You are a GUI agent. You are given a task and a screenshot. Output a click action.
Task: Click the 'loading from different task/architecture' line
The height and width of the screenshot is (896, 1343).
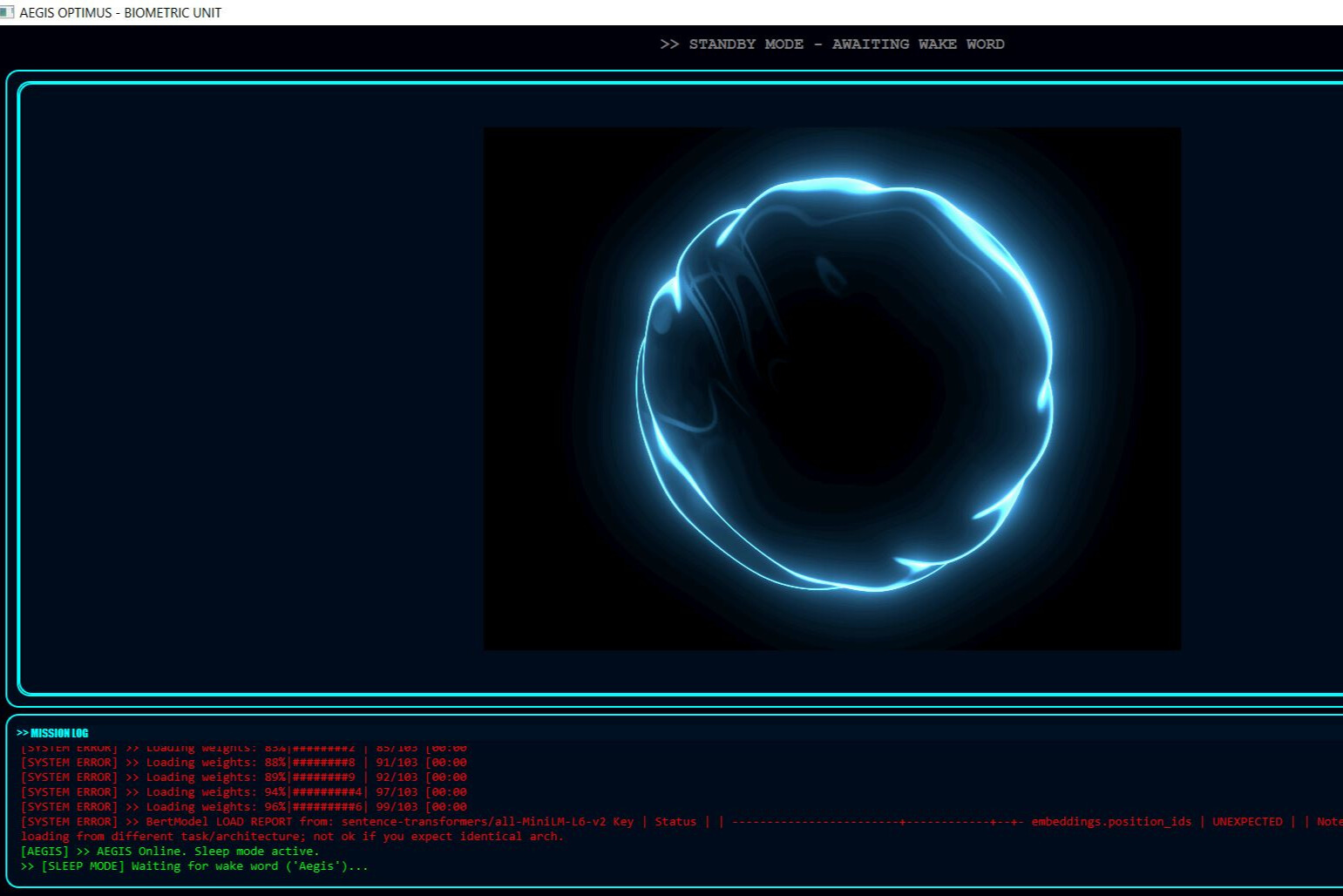293,837
